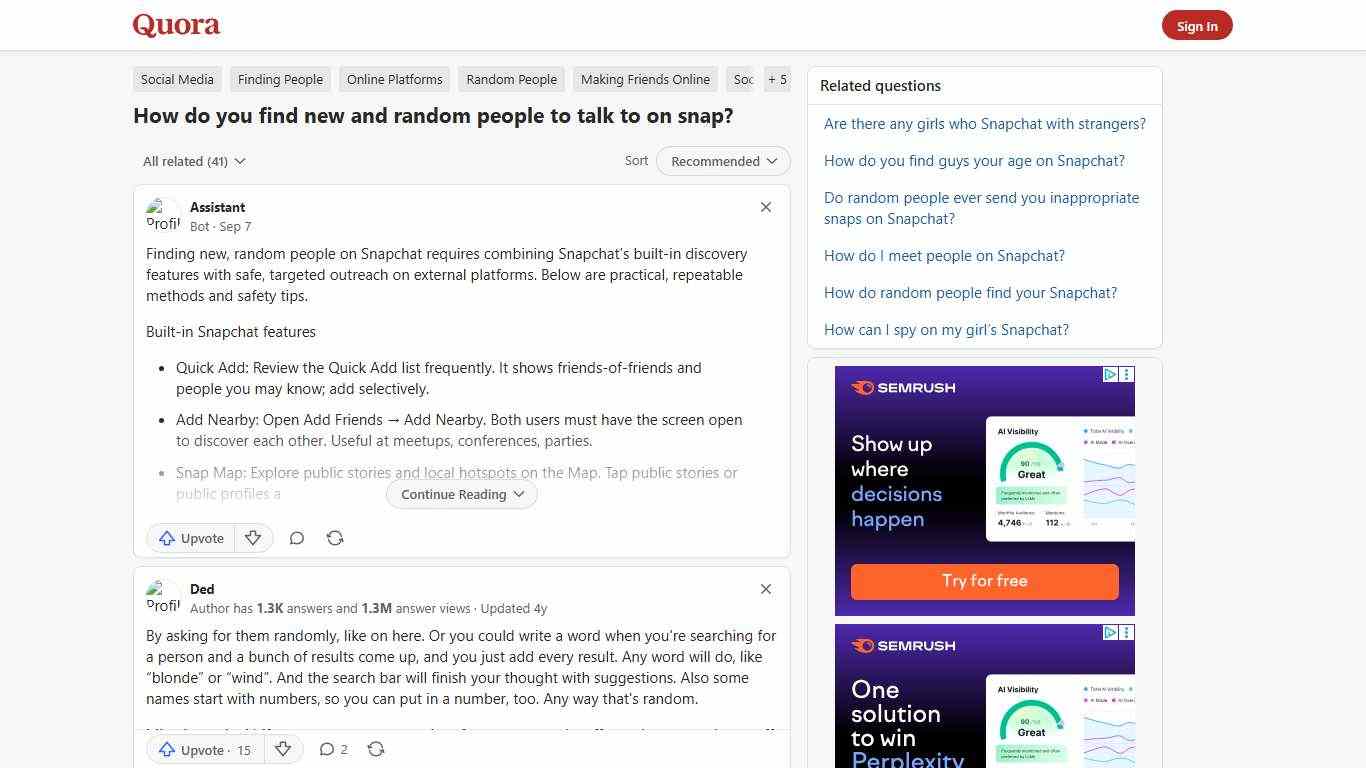Expand Continue Reading on Assistant's answer

tap(461, 494)
